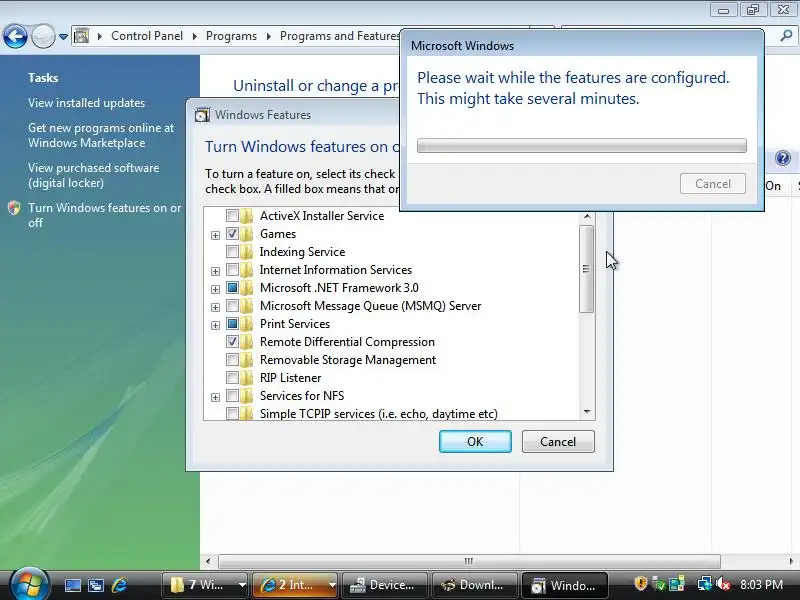
Task: Go back with the blue Back arrow
Action: pos(15,36)
